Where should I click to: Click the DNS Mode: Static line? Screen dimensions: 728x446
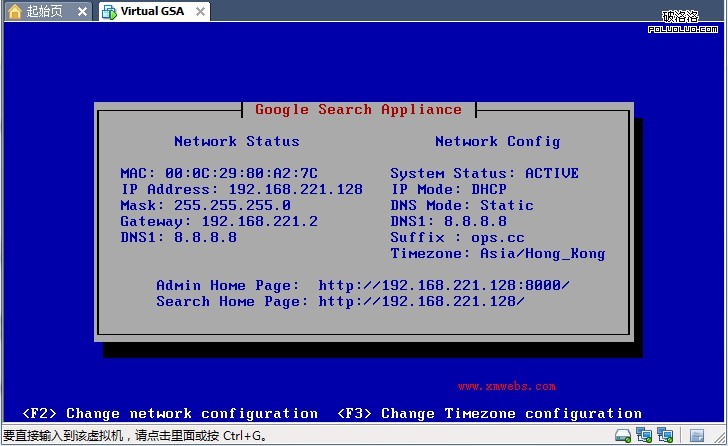pos(462,205)
